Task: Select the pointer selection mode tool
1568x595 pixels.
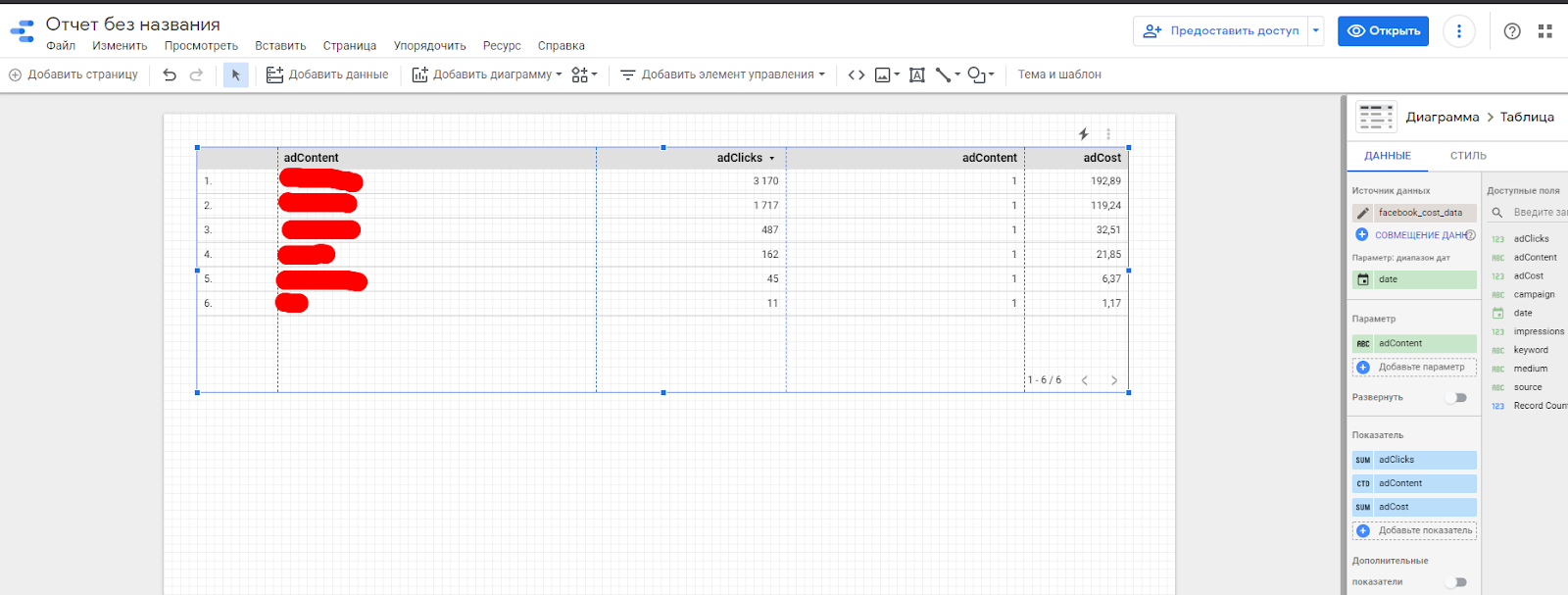Action: click(x=236, y=74)
